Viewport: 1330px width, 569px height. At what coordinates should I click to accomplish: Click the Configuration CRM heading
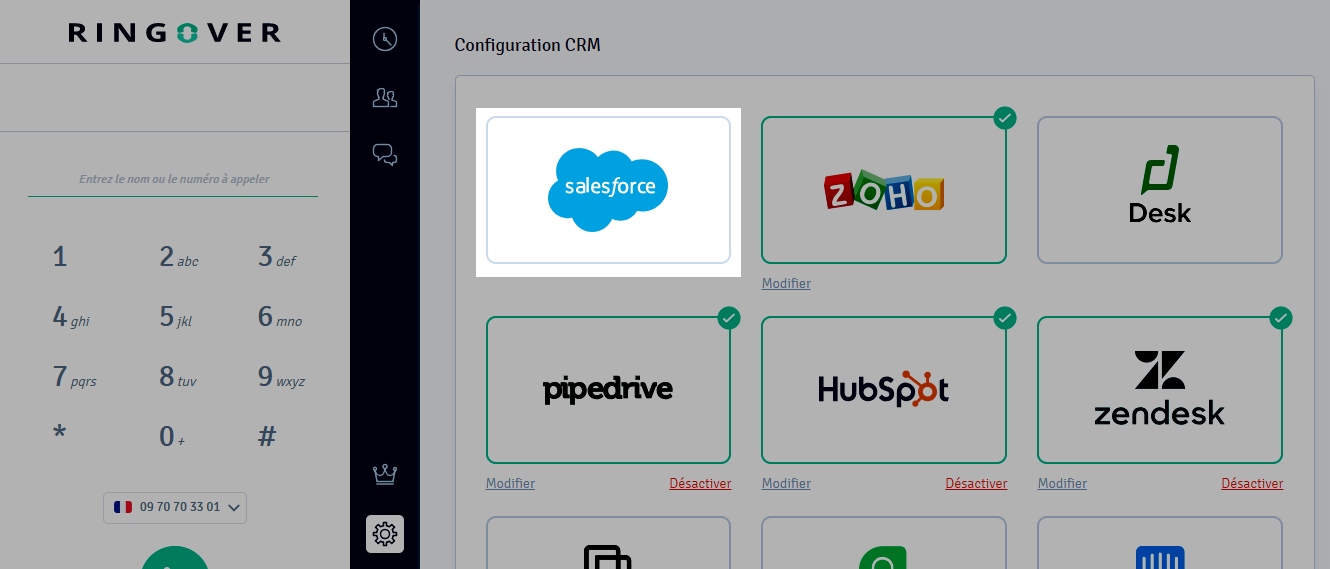528,45
